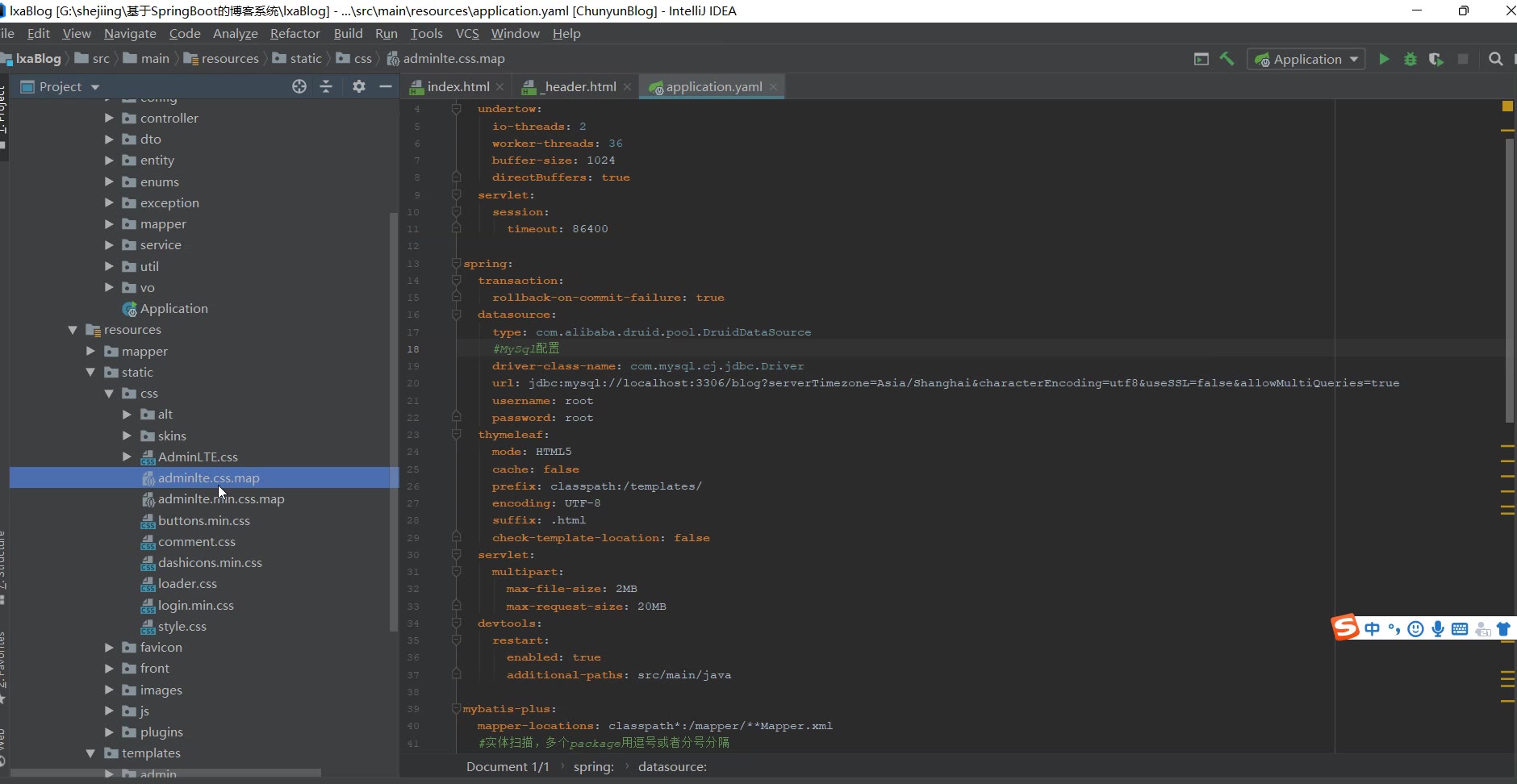This screenshot has height=784, width=1517.
Task: Expand the skins folder
Action: click(x=127, y=436)
